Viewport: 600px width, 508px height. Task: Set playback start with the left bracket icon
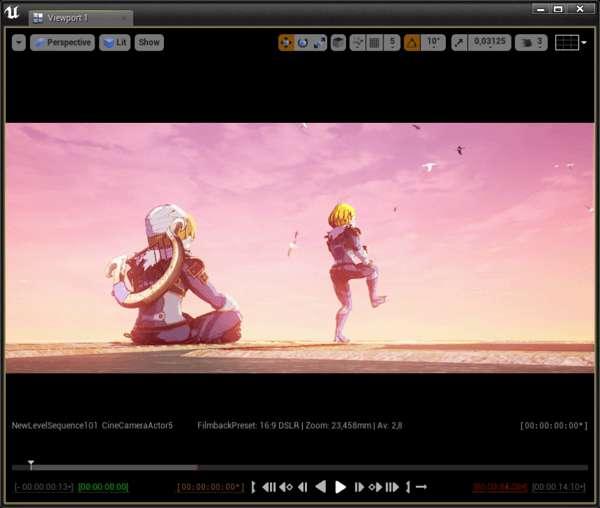tap(253, 487)
